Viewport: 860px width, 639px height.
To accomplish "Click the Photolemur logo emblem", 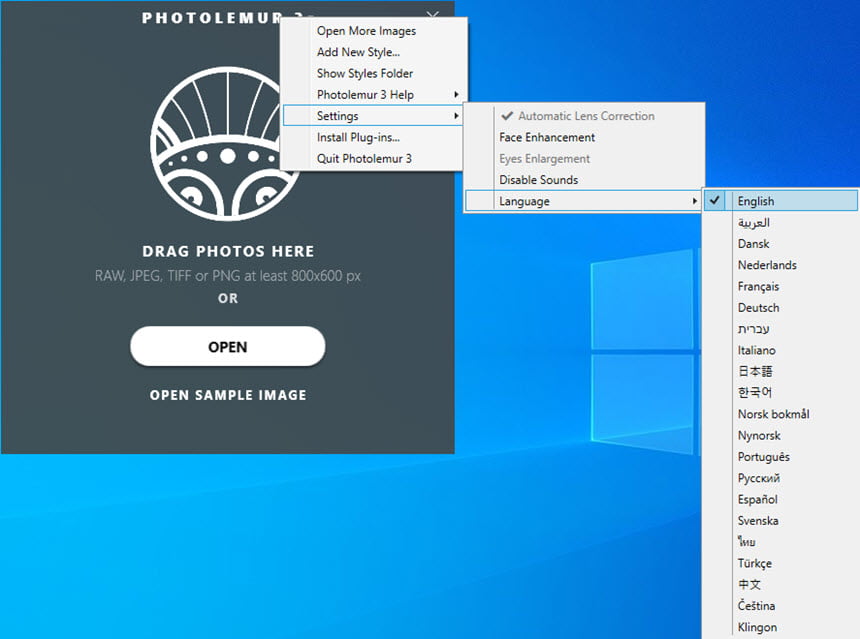I will pos(225,144).
